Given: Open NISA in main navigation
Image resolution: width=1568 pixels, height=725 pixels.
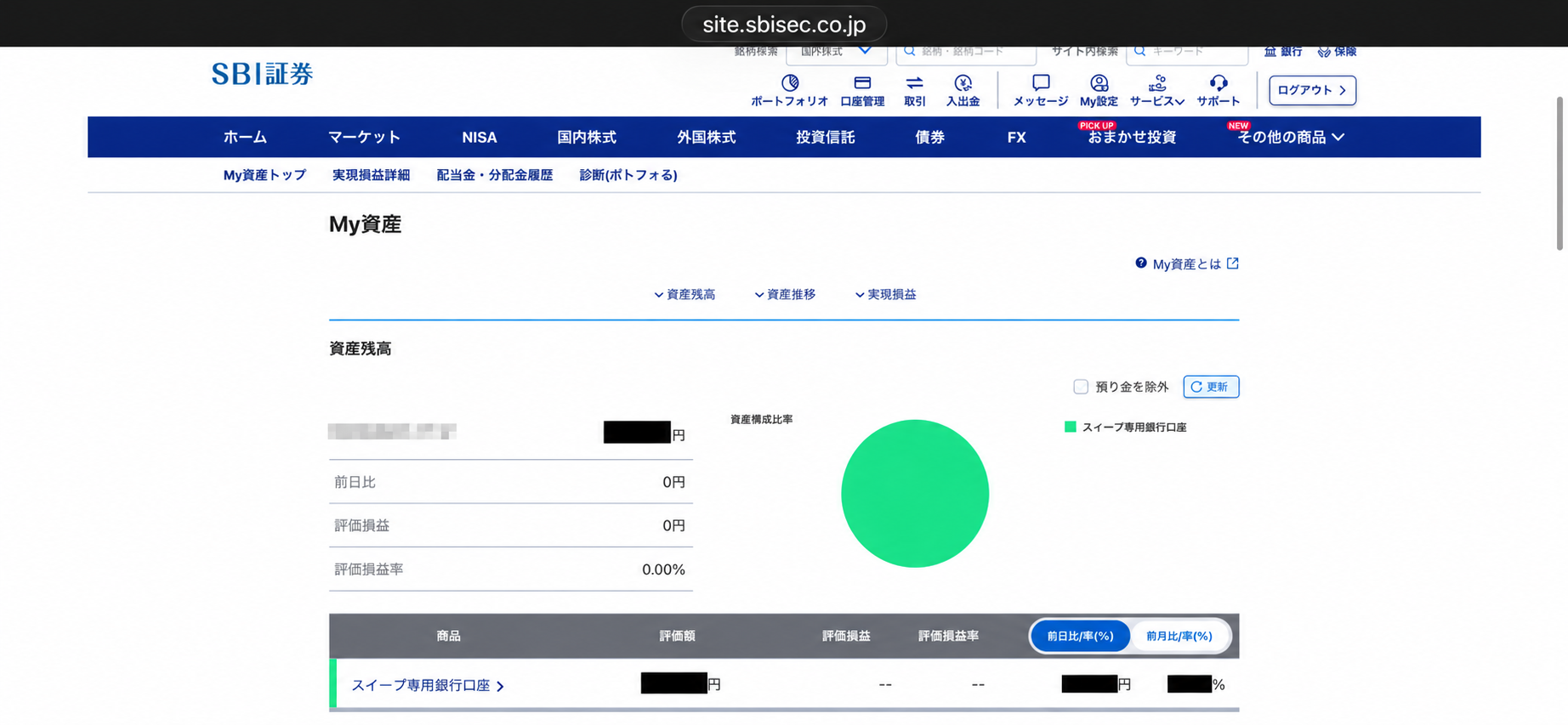Looking at the screenshot, I should tap(480, 137).
